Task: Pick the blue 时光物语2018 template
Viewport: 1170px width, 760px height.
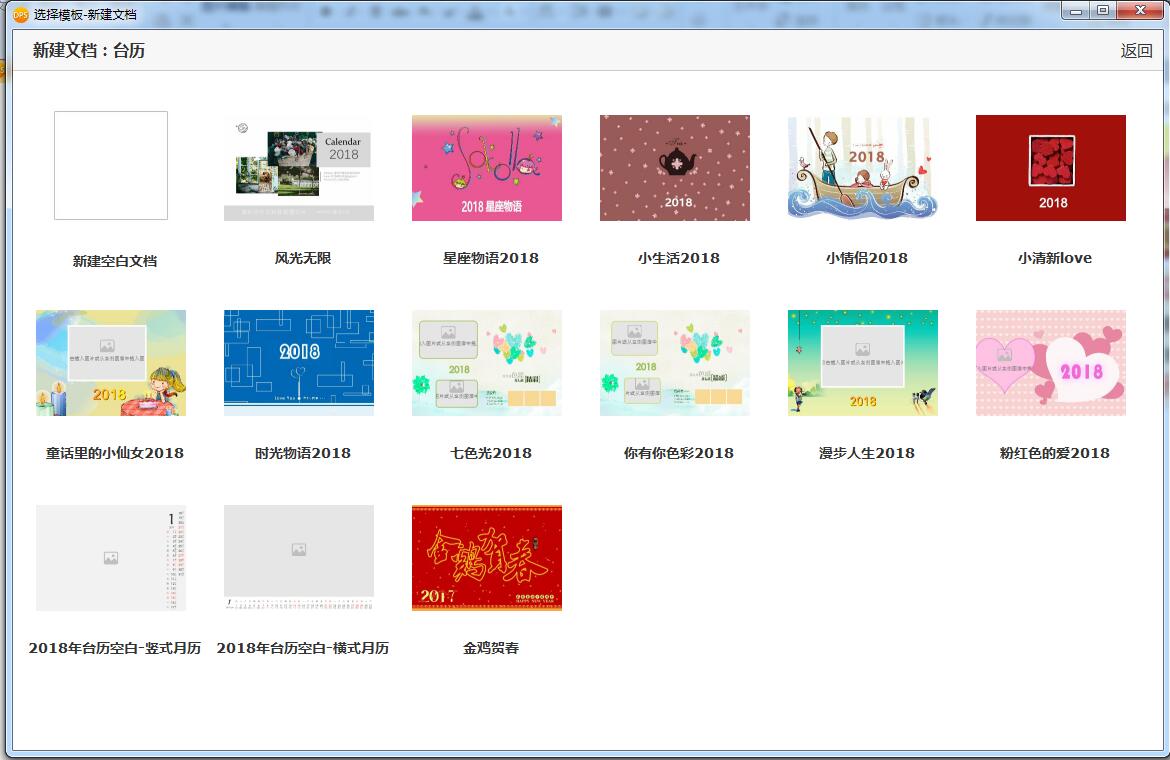Action: pyautogui.click(x=298, y=363)
